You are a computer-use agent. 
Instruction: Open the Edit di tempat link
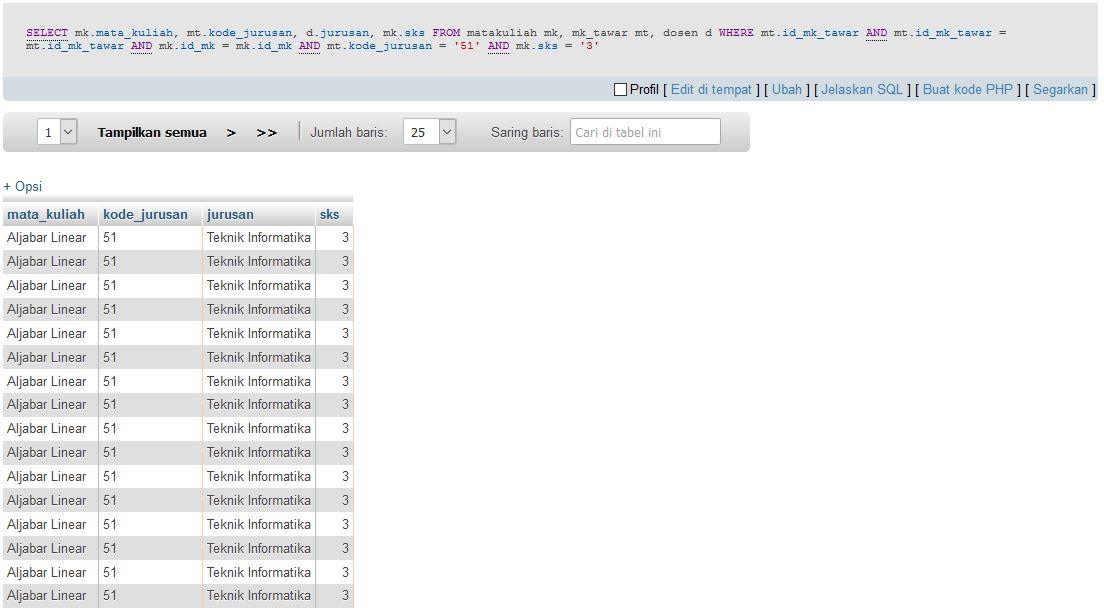coord(711,89)
